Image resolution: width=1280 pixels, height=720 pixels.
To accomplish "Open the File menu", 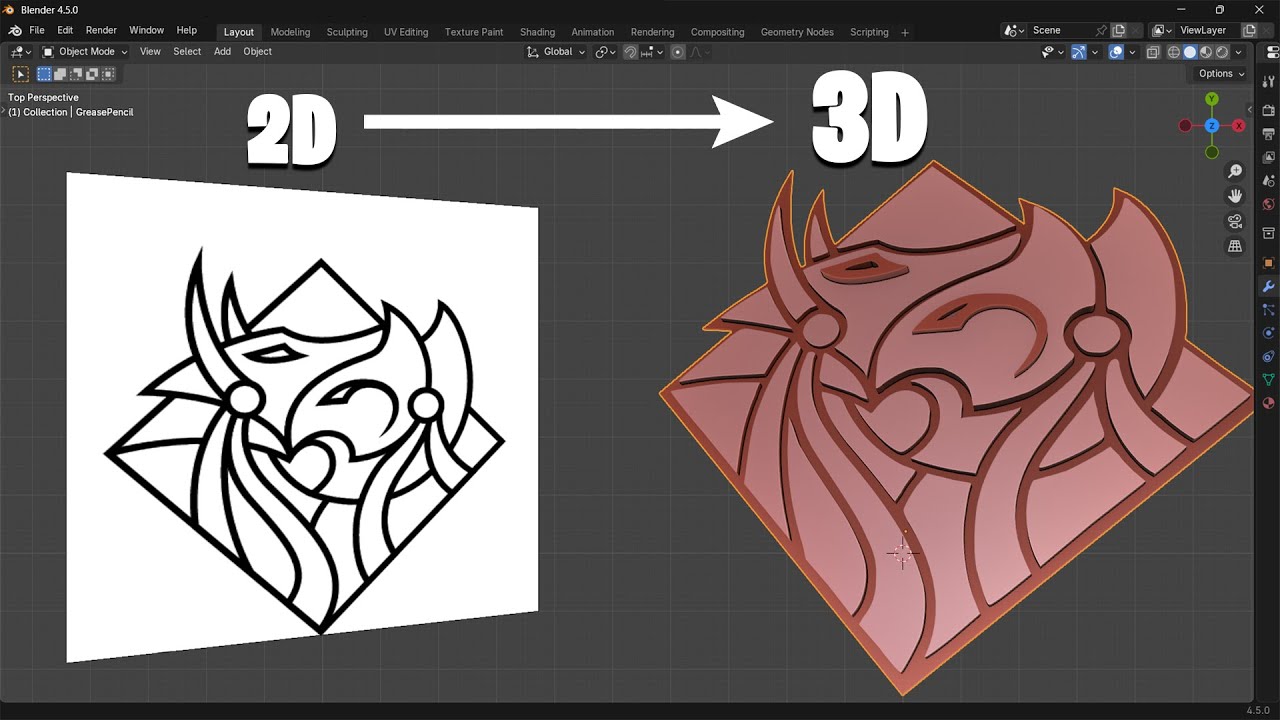I will point(37,31).
